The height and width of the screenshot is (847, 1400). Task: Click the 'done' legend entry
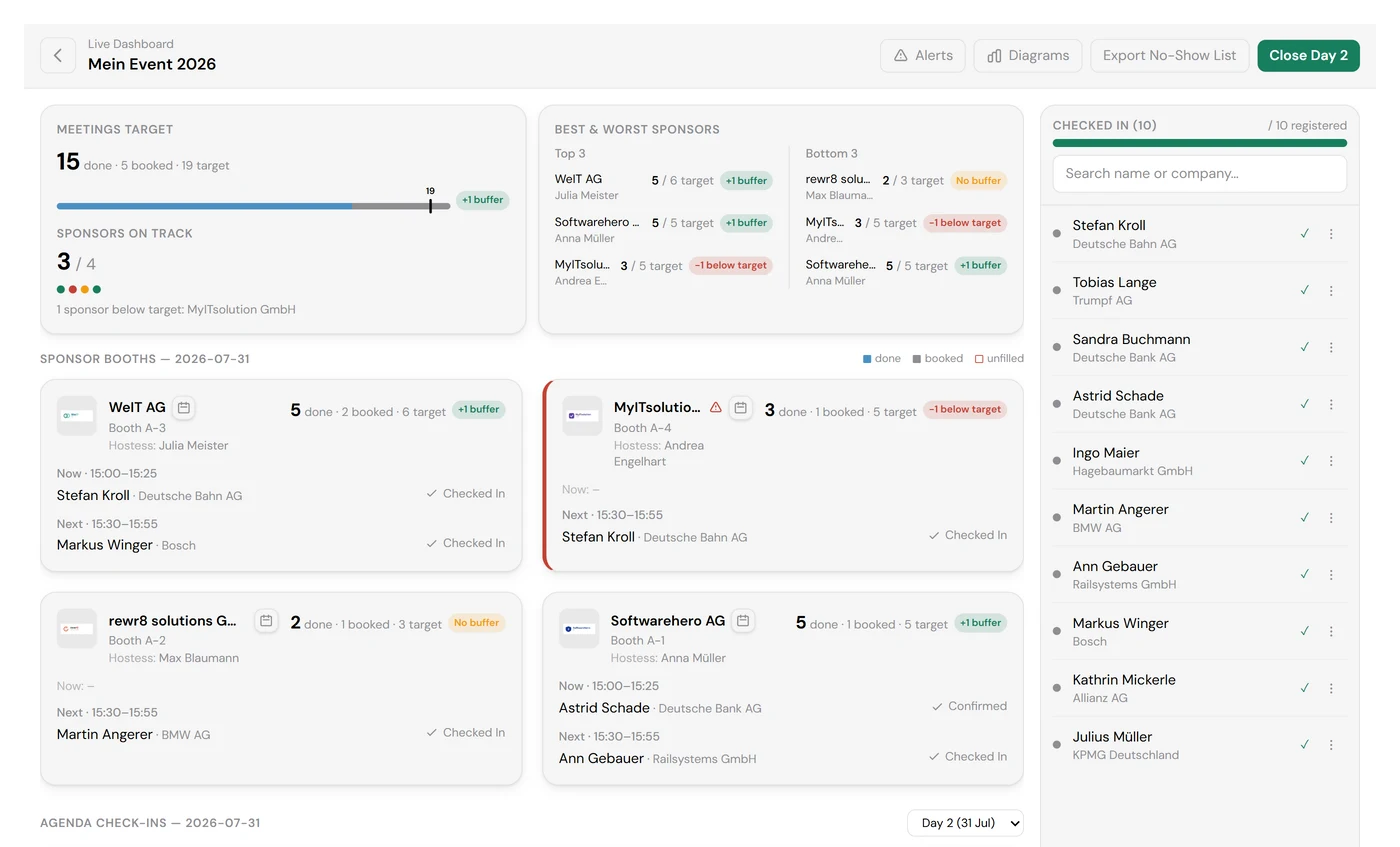tap(881, 359)
